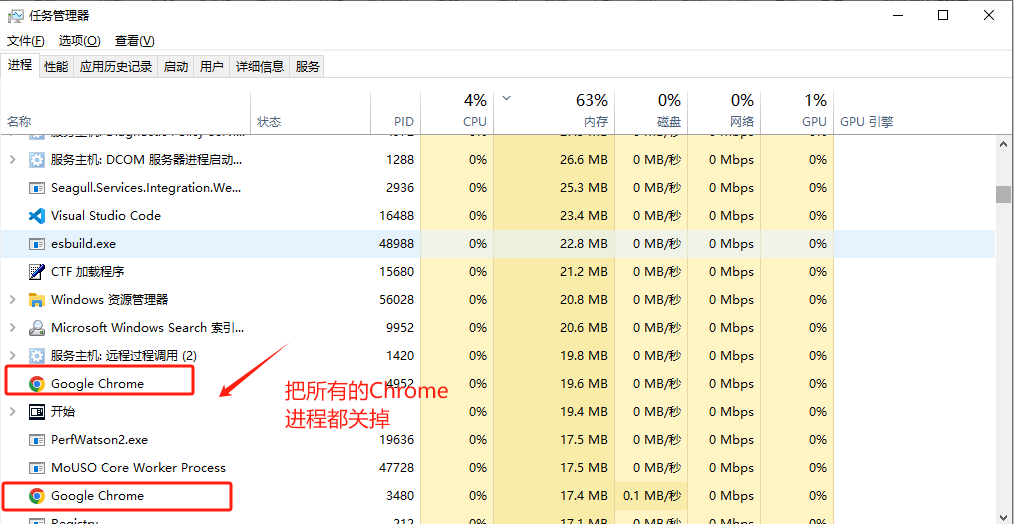Select the Visual Studio Code process row
The width and height of the screenshot is (1014, 524).
(497, 215)
